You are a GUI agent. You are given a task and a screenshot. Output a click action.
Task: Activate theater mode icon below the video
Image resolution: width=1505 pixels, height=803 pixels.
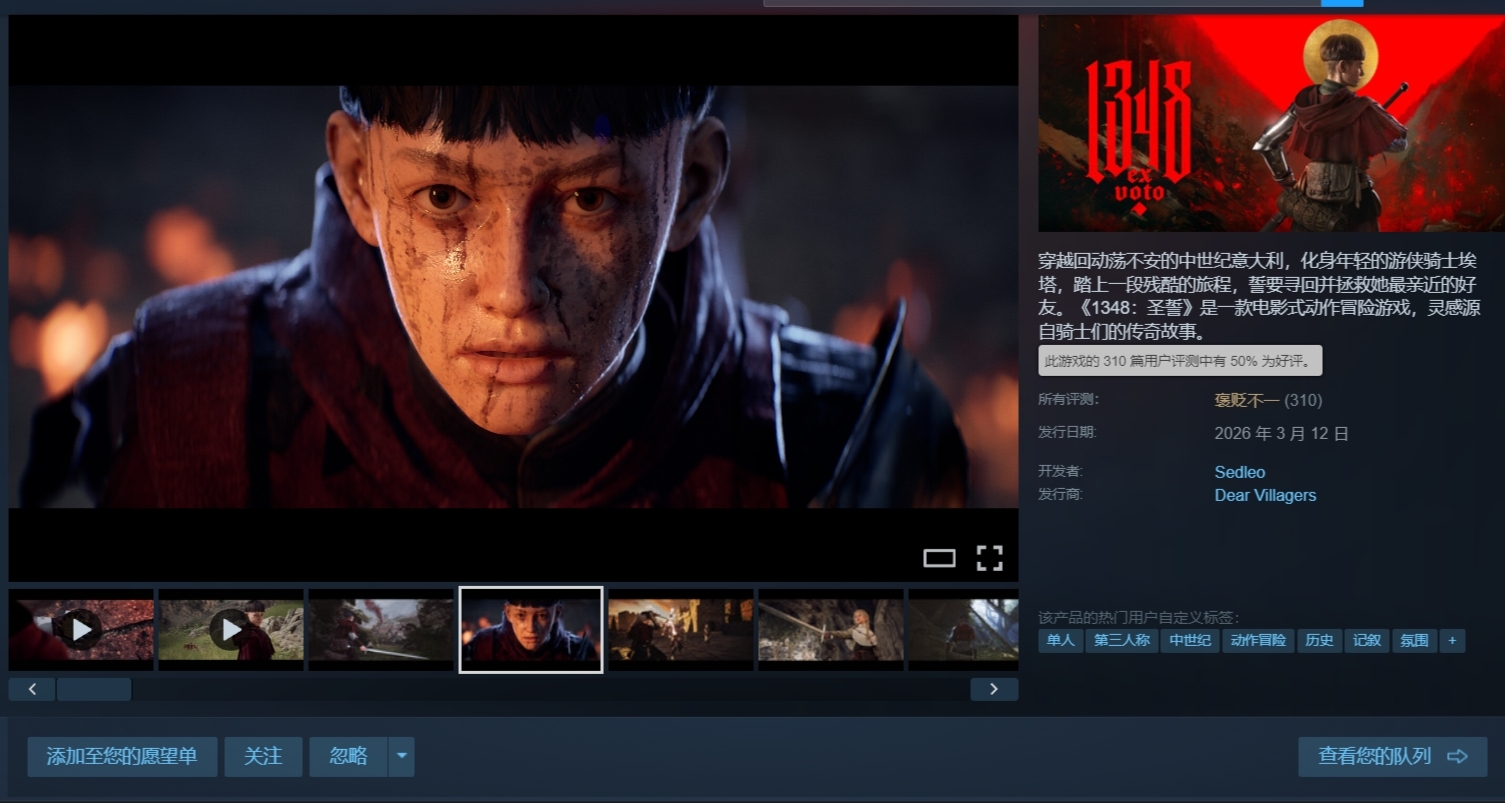pos(939,557)
